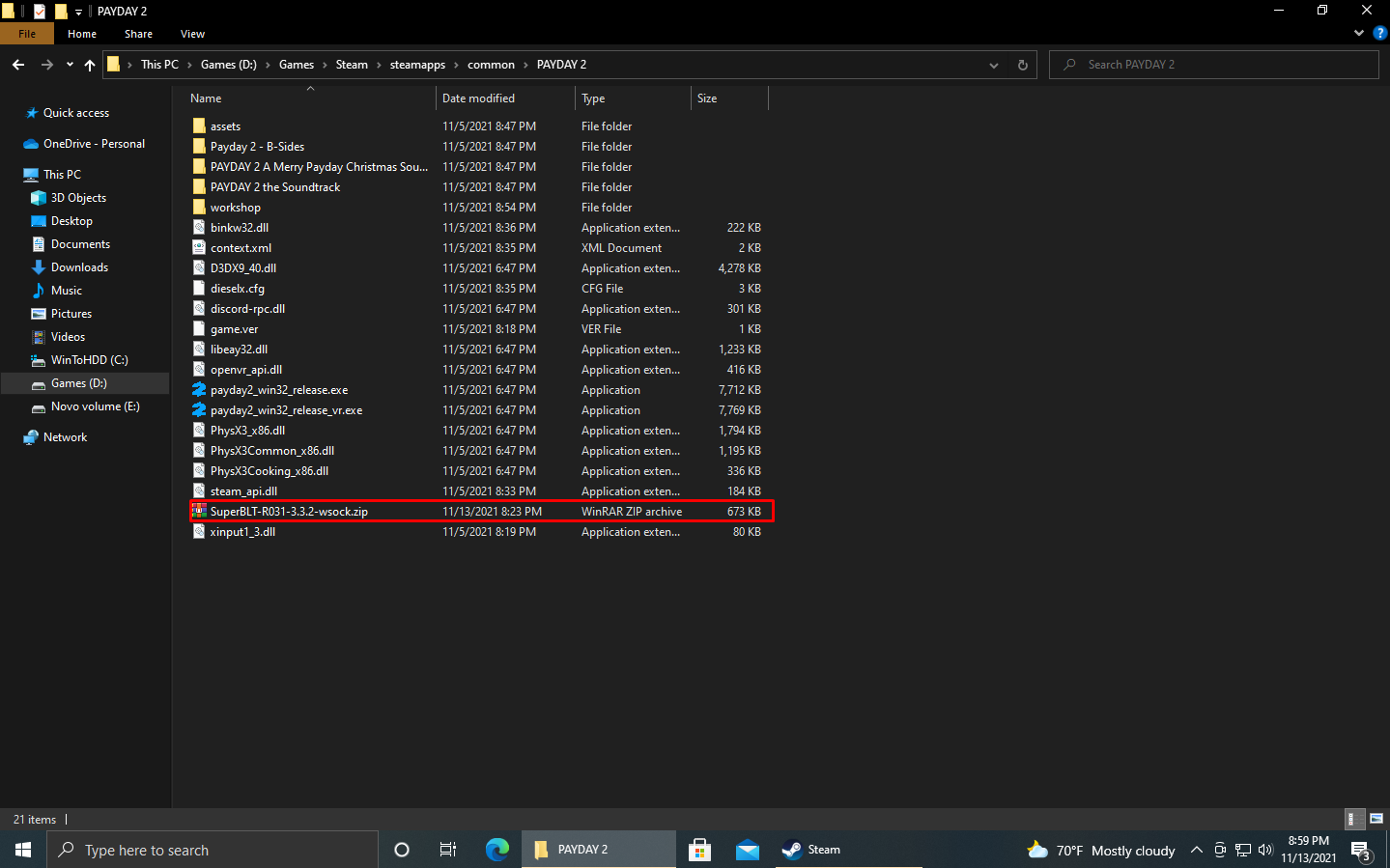Go up one folder level
The width and height of the screenshot is (1390, 868).
tap(90, 65)
